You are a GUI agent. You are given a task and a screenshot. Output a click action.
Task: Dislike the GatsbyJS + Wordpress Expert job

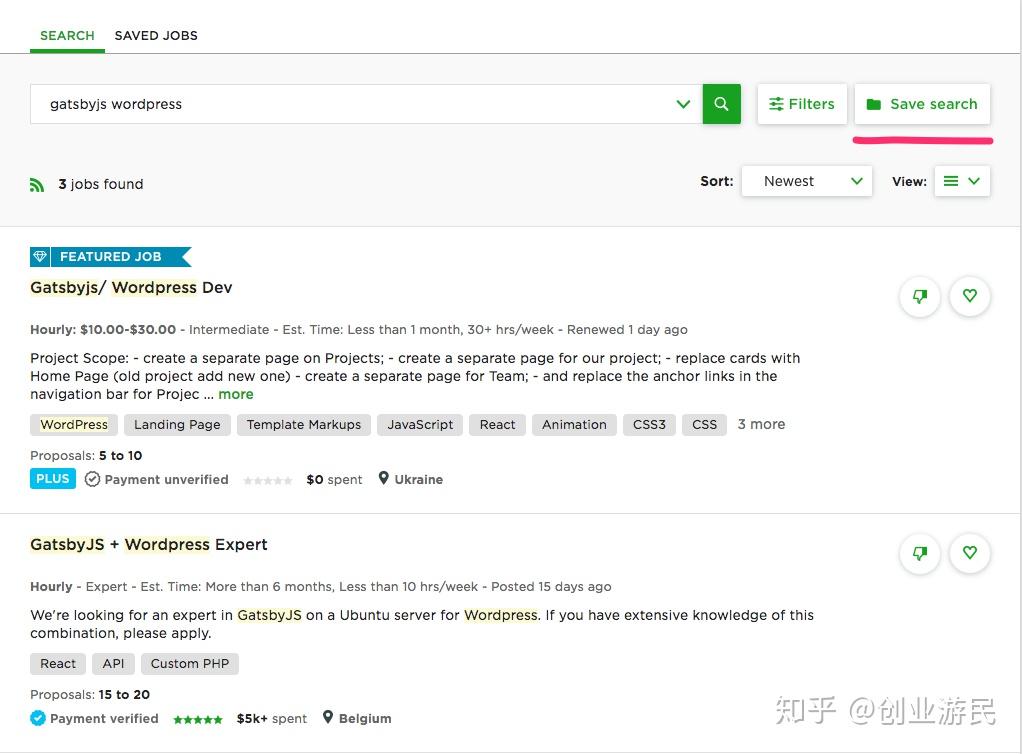[x=920, y=553]
